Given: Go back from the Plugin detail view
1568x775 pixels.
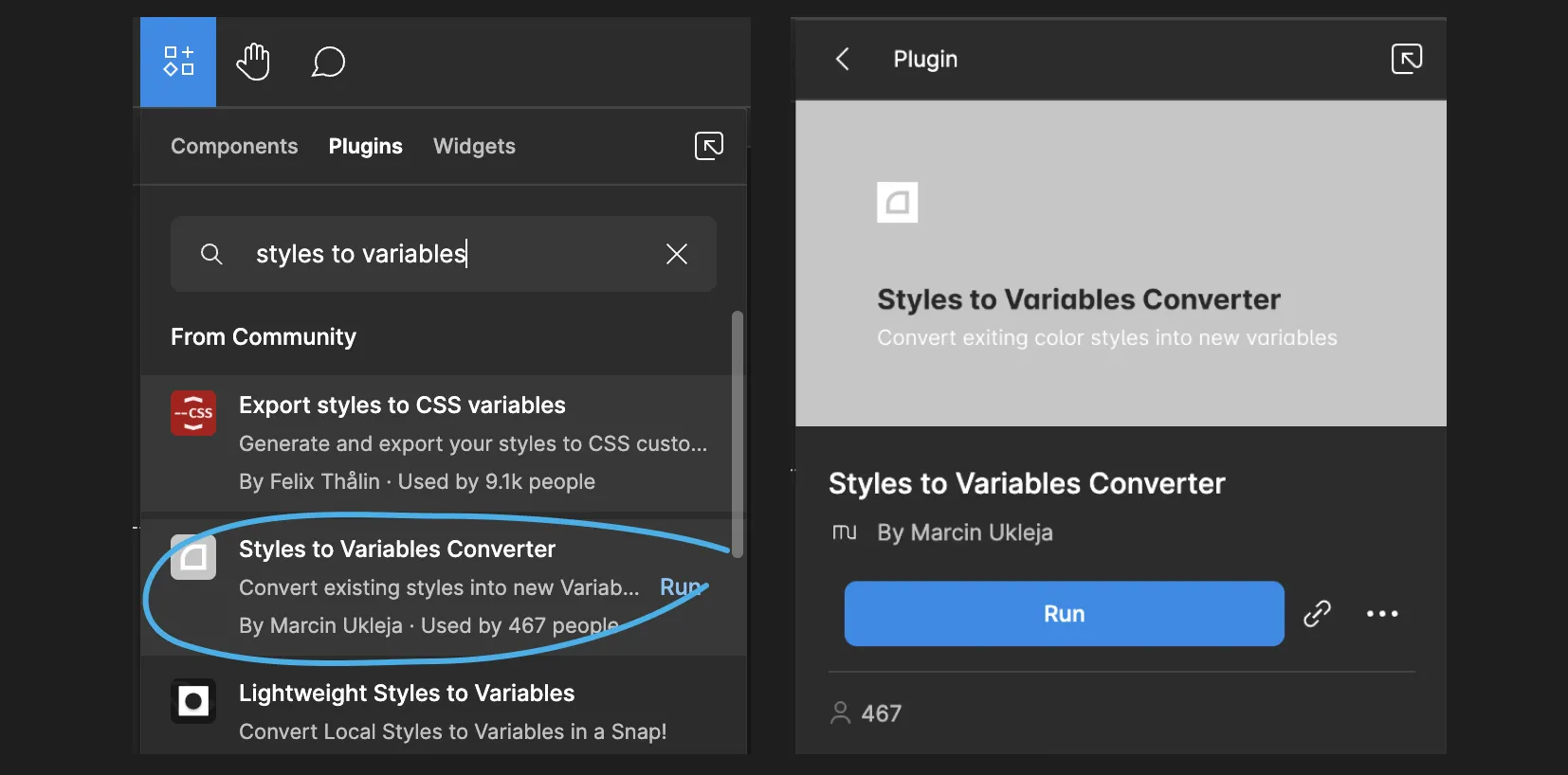Looking at the screenshot, I should tap(842, 60).
